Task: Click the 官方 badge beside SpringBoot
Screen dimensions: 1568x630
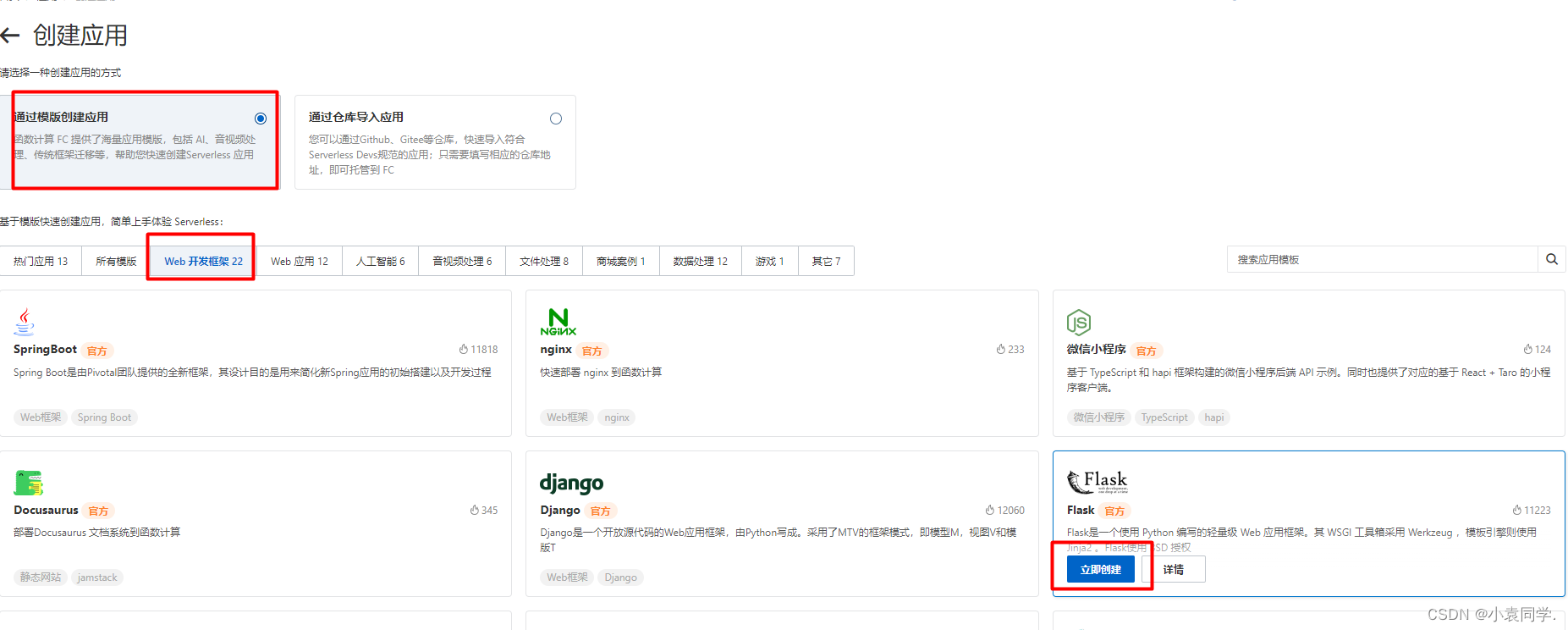Action: click(x=97, y=351)
